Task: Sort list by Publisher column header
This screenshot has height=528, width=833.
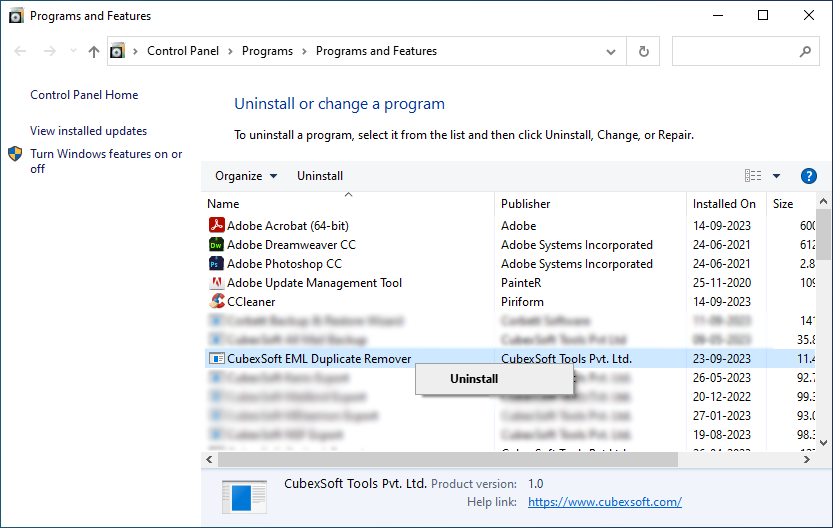Action: click(x=591, y=204)
